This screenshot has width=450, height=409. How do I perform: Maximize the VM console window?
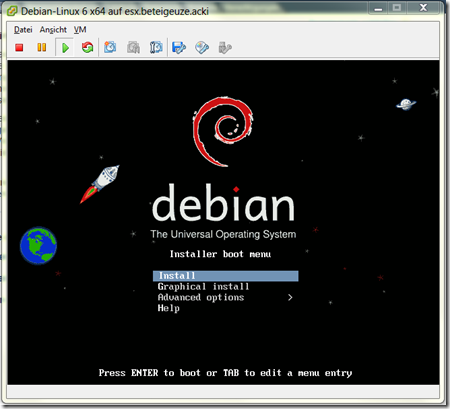click(397, 8)
